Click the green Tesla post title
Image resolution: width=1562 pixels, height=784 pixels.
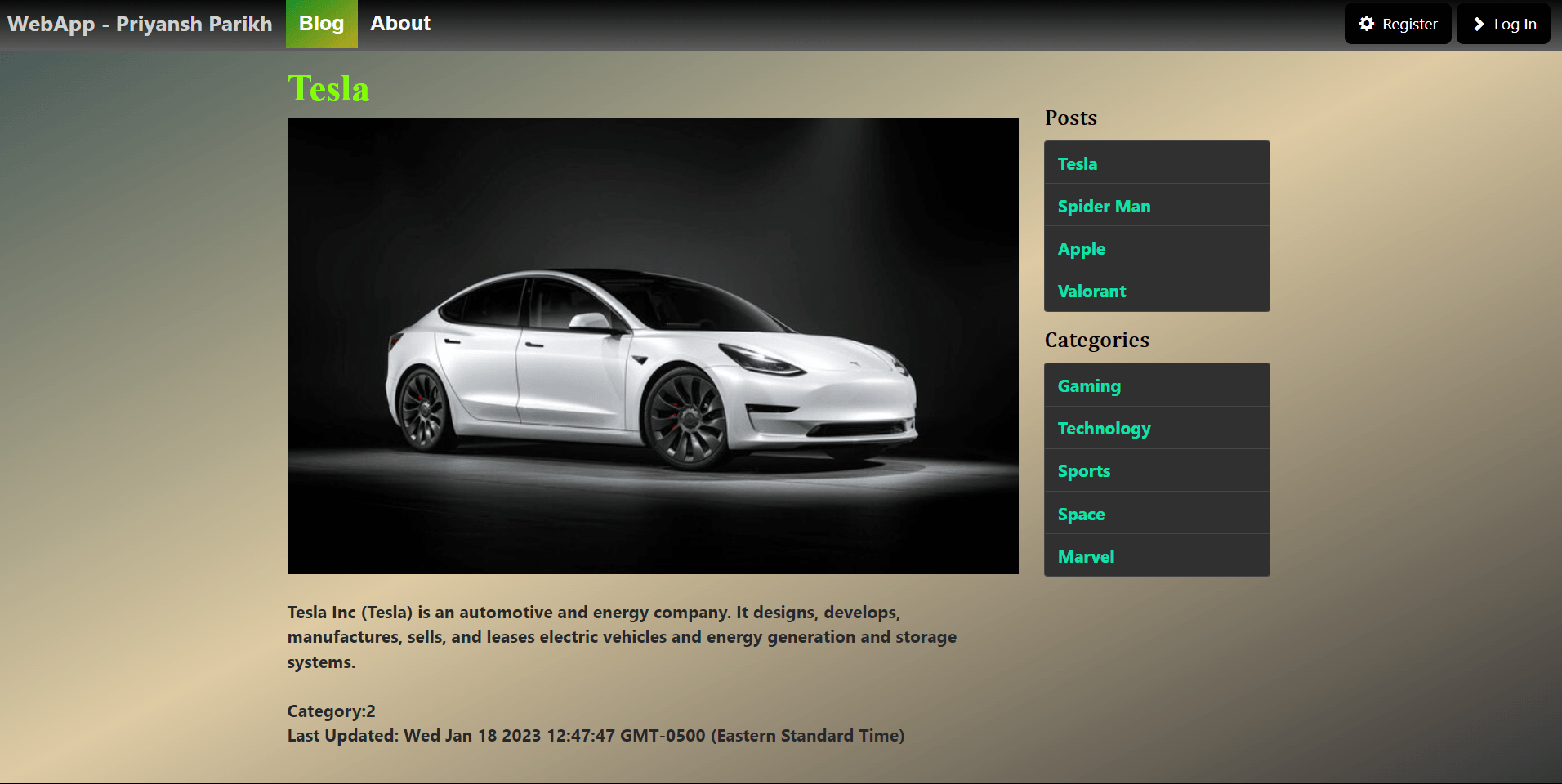(x=328, y=88)
